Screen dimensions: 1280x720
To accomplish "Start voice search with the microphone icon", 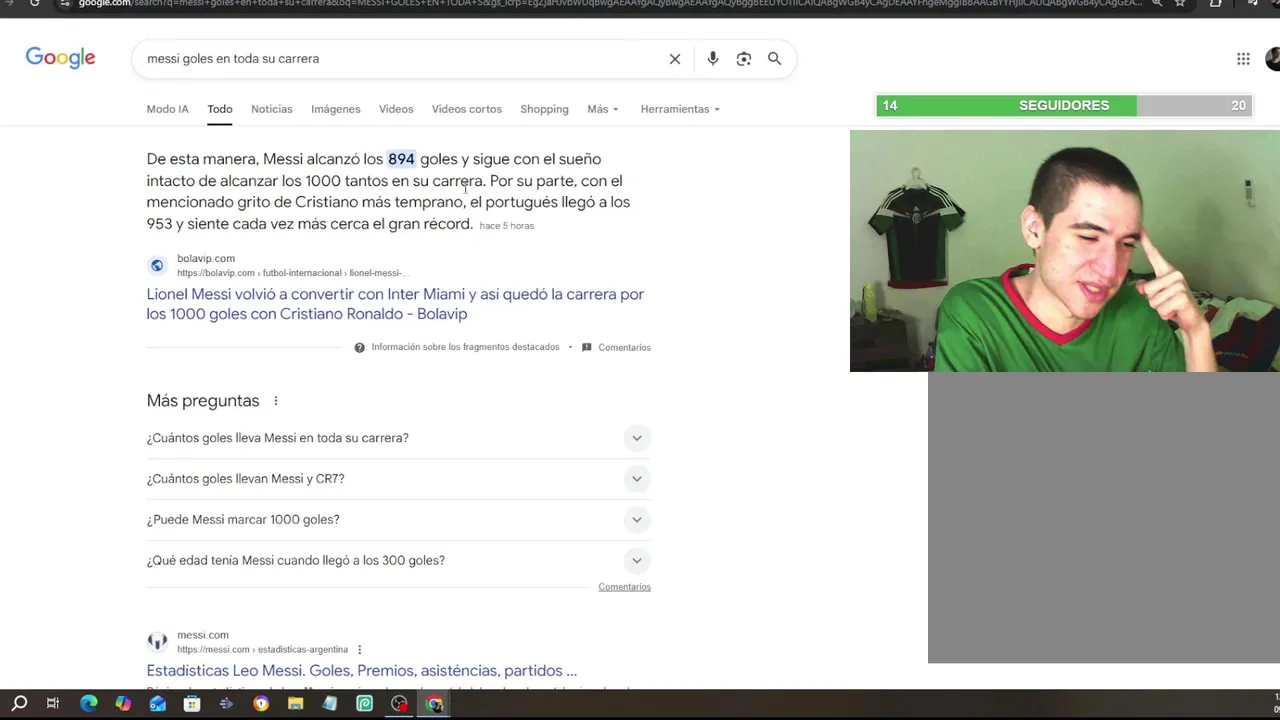I will 713,59.
